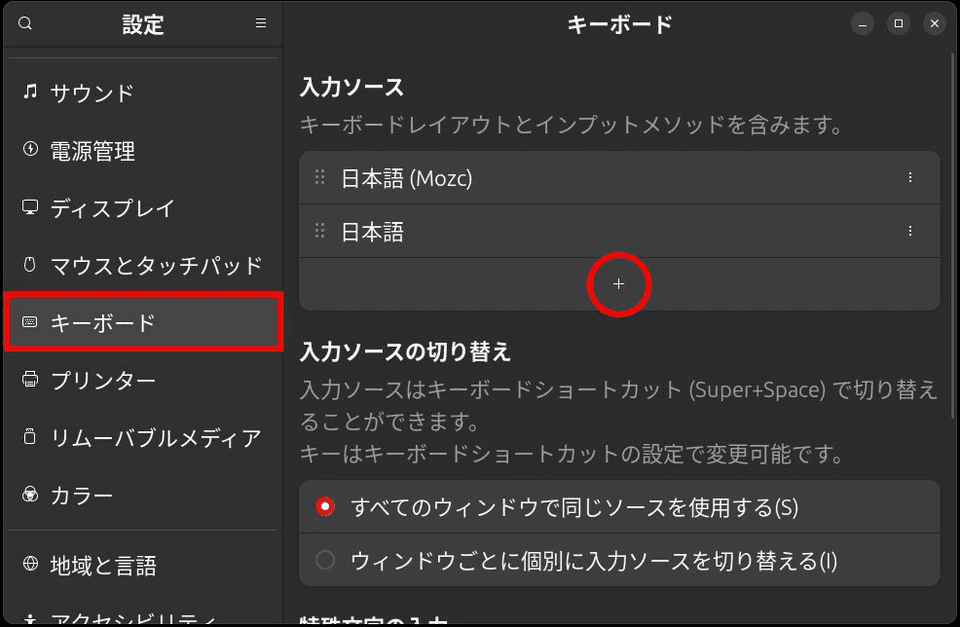Image resolution: width=960 pixels, height=627 pixels.
Task: Open ディスプレイ settings
Action: pos(105,208)
